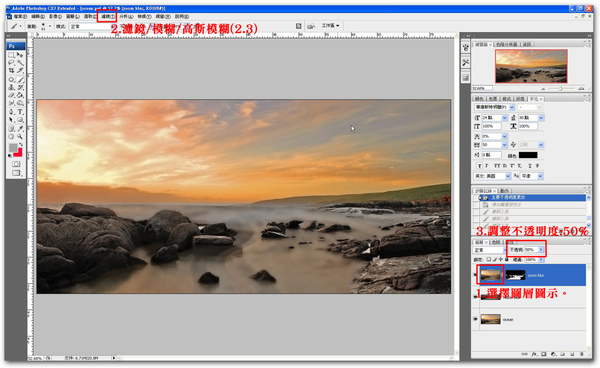The width and height of the screenshot is (600, 368).
Task: Open the layer opacity 50% dropdown arrow
Action: 541,249
